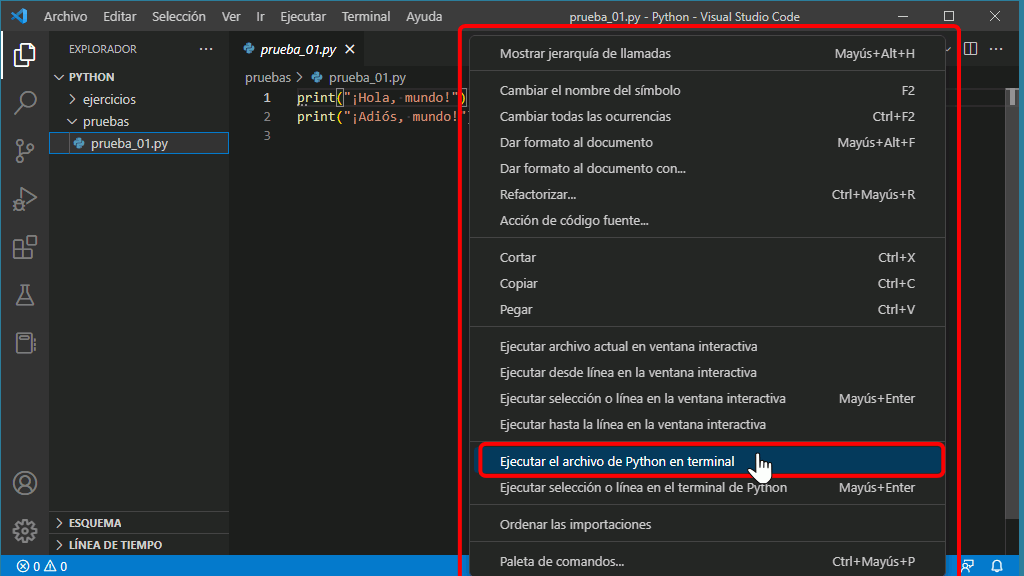
Task: Choose Cambiar el nombre del símbolo
Action: pyautogui.click(x=707, y=90)
